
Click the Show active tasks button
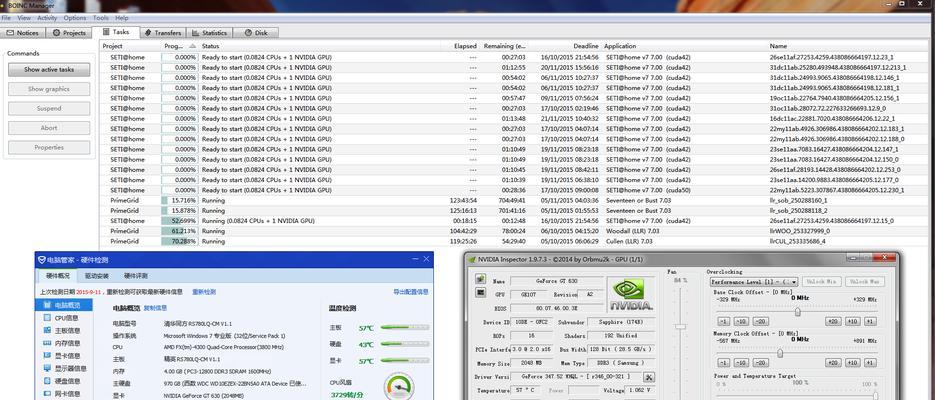point(49,70)
